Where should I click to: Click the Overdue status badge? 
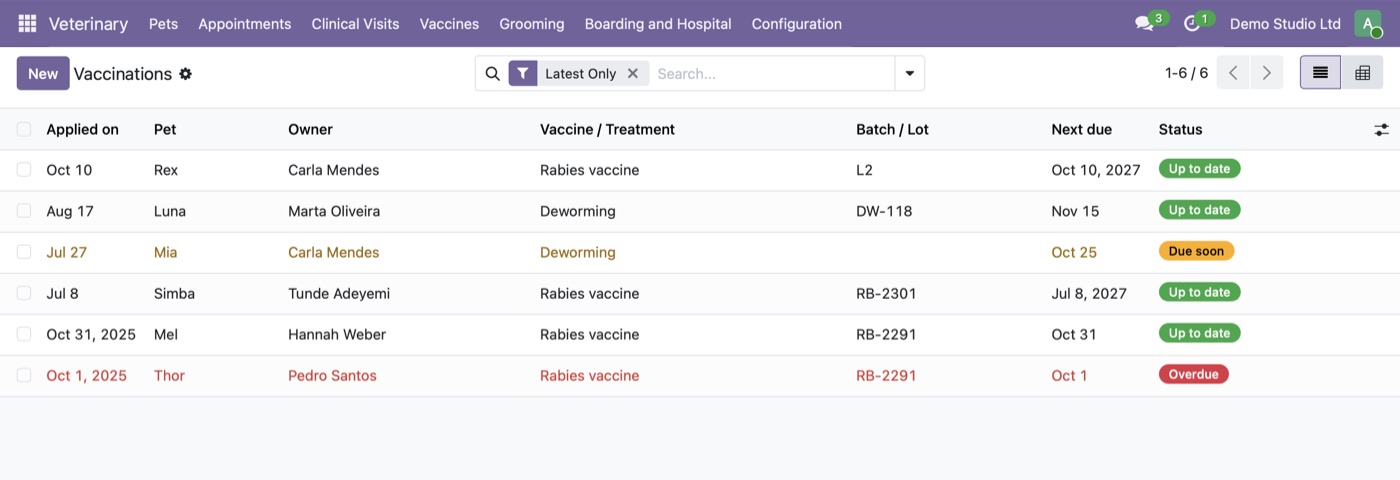pyautogui.click(x=1193, y=374)
